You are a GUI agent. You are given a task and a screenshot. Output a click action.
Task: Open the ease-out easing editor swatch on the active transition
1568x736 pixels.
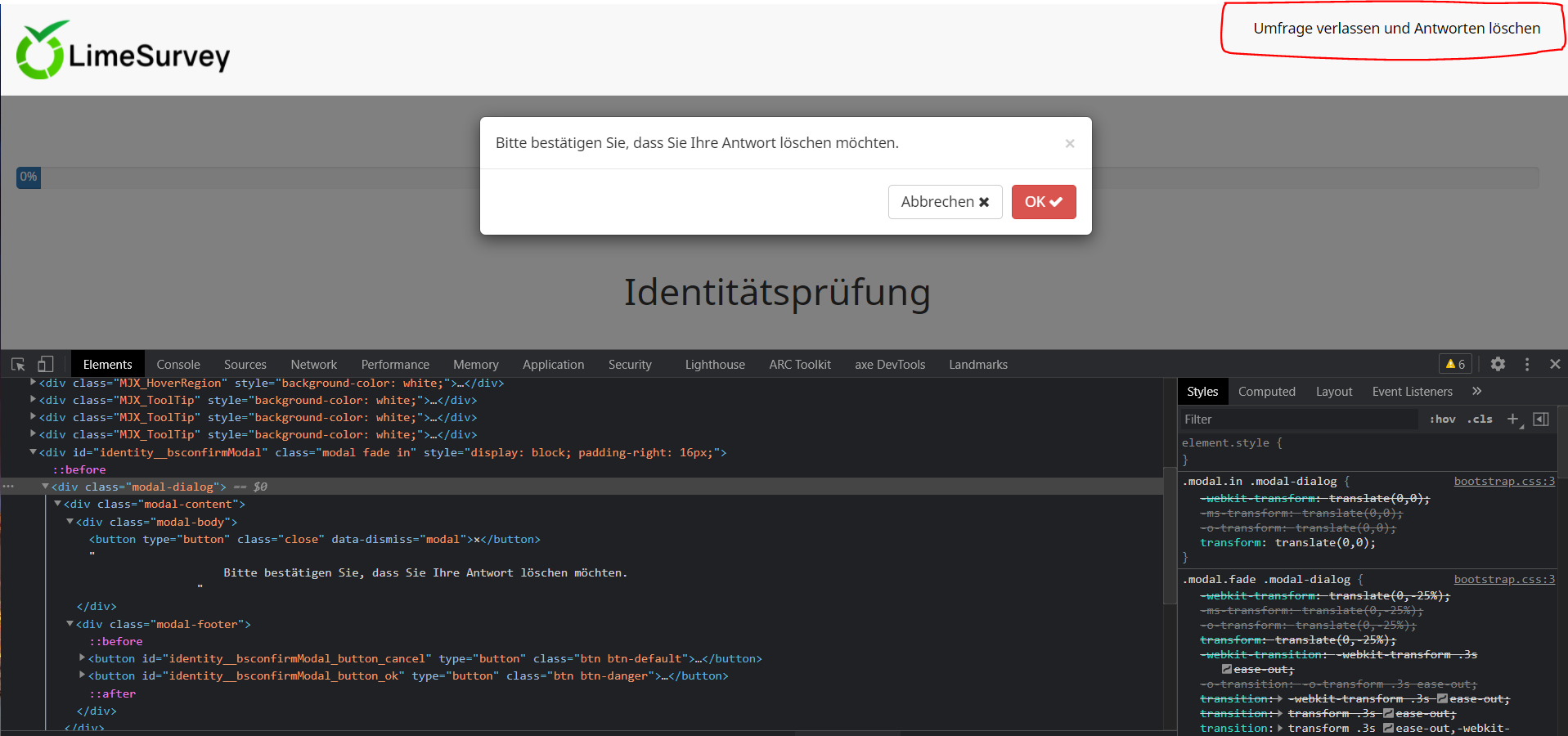(x=1388, y=728)
